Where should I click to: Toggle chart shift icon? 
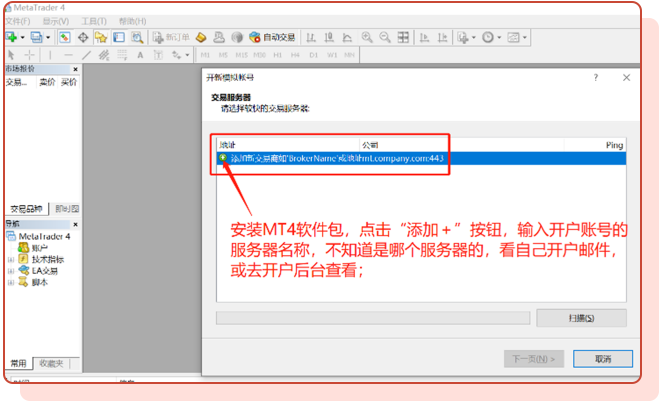tap(443, 37)
